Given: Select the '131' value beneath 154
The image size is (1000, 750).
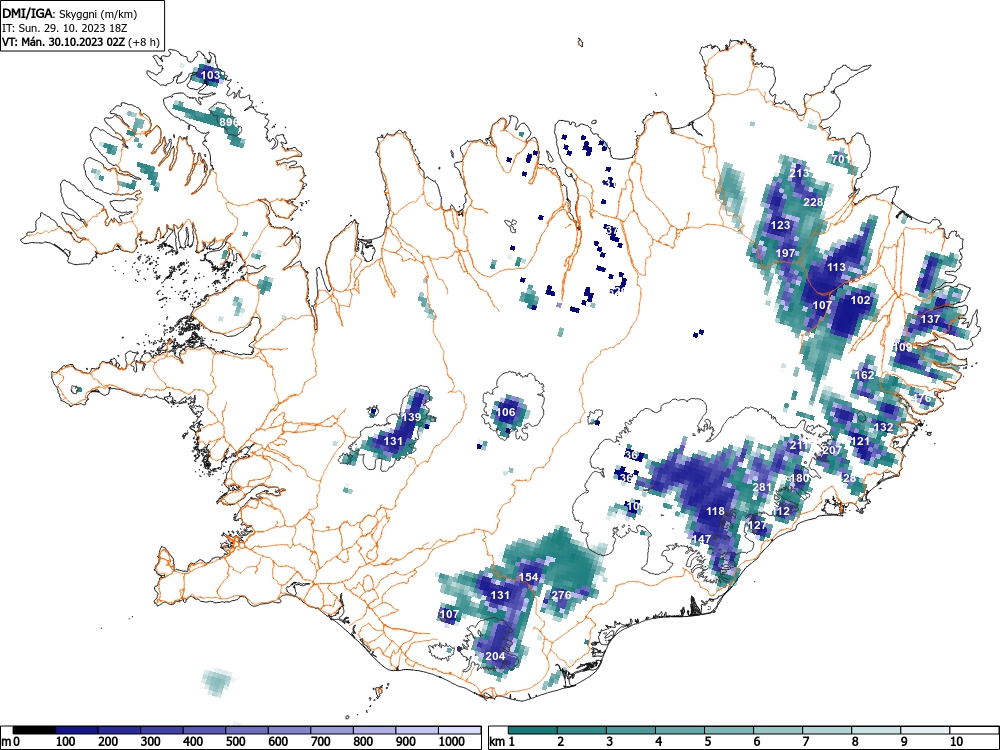Looking at the screenshot, I should click(x=501, y=595).
